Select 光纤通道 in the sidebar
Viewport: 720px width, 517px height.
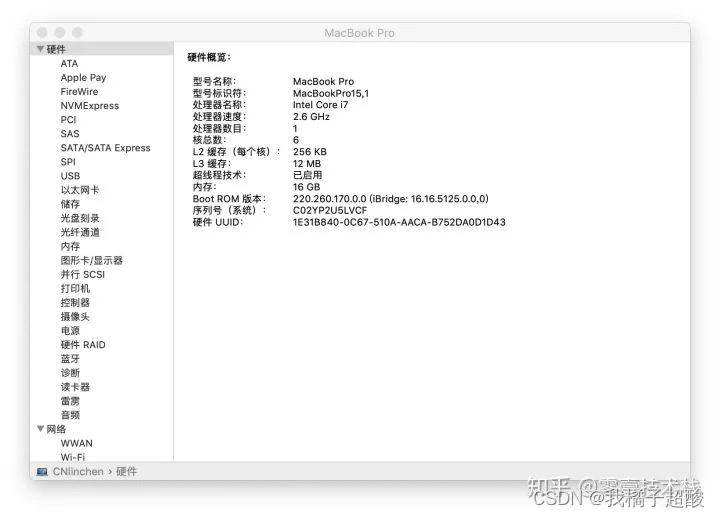80,232
